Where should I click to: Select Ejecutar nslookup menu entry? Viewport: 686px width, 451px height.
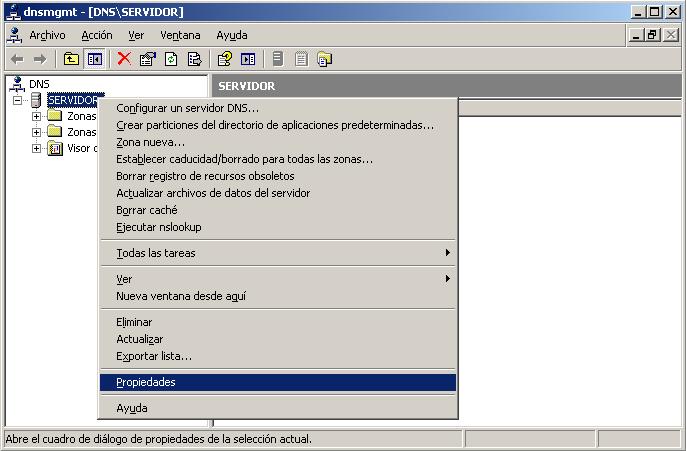tap(158, 227)
